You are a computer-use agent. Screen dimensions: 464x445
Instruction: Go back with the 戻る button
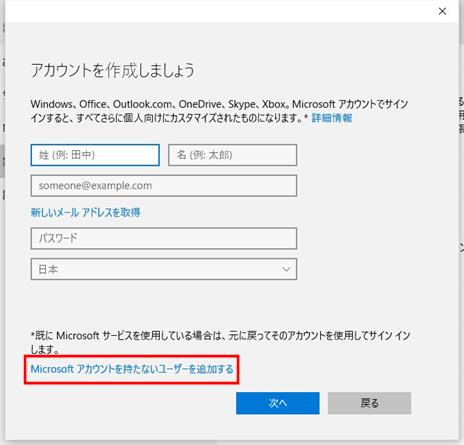(x=369, y=403)
